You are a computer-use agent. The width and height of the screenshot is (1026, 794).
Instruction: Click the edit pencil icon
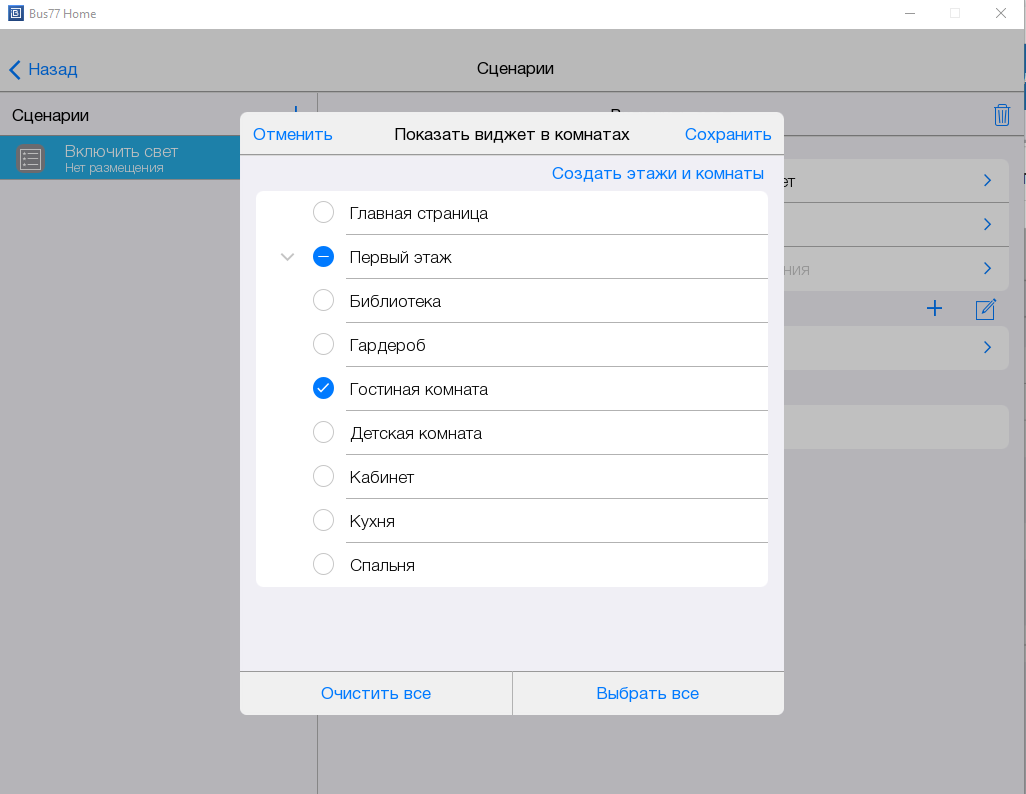coord(985,309)
